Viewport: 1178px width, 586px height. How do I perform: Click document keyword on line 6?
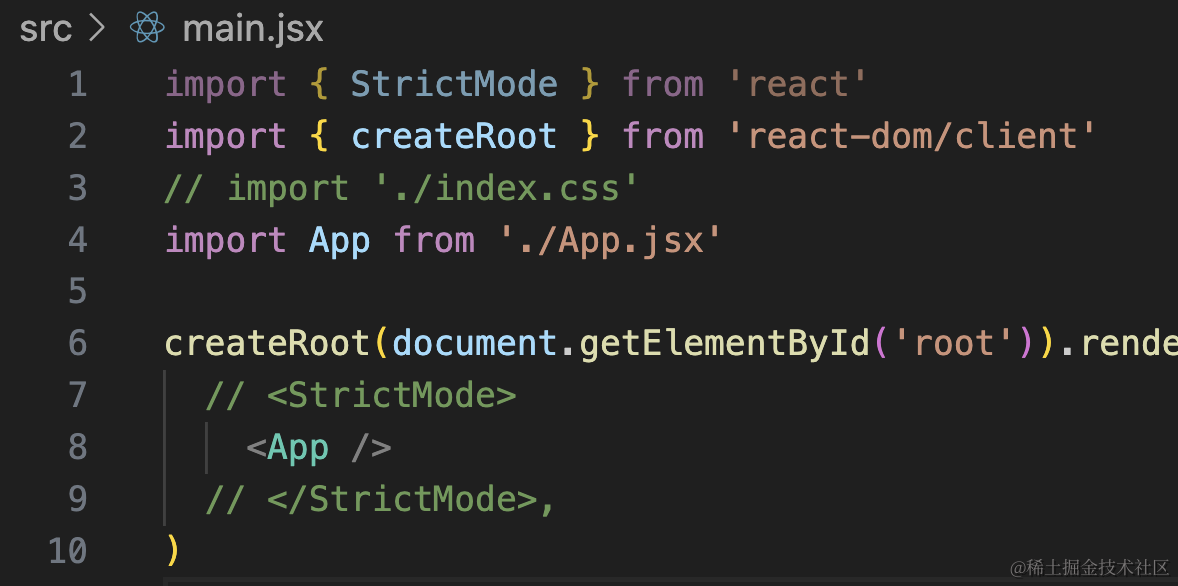(x=475, y=343)
